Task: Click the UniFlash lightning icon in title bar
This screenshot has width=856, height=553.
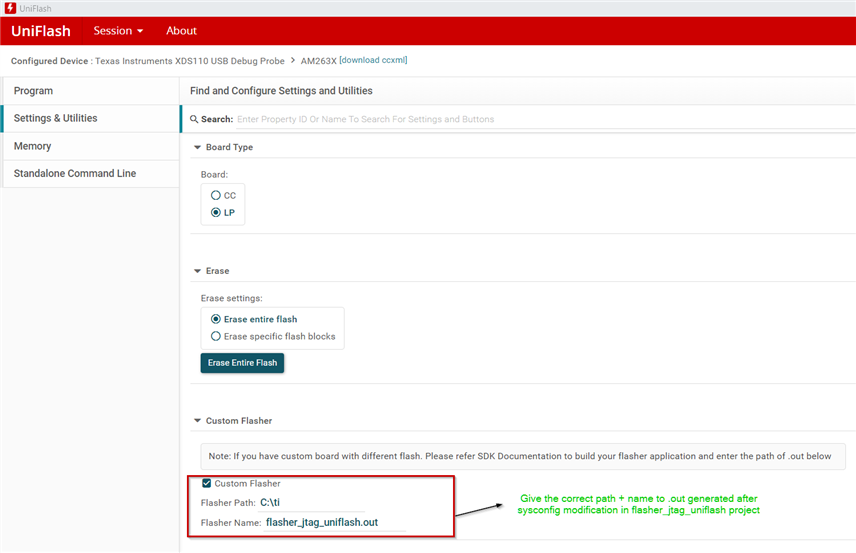Action: coord(10,8)
